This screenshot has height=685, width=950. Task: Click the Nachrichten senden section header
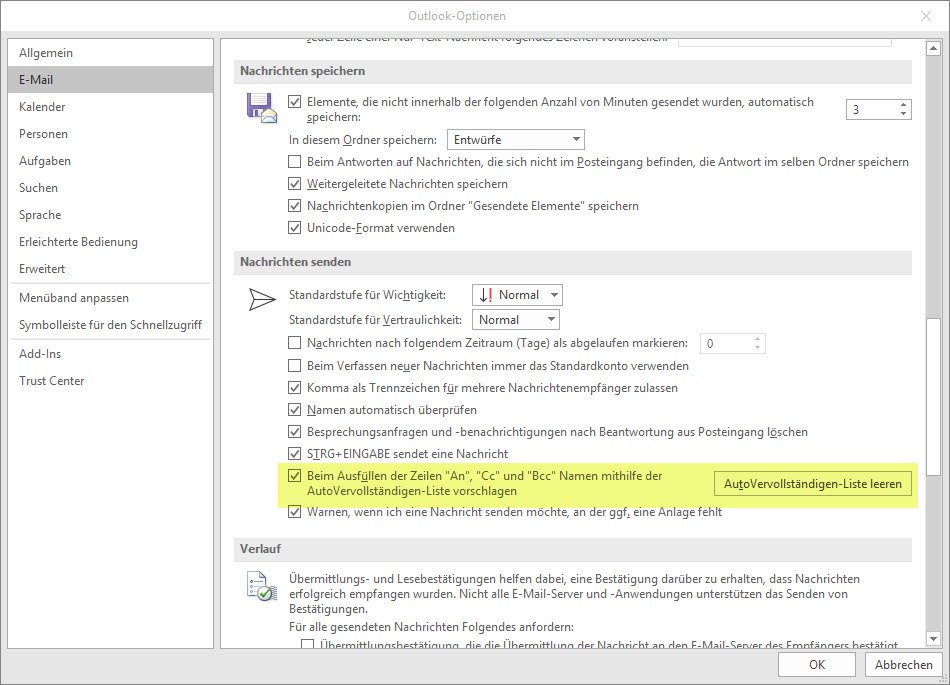(573, 262)
